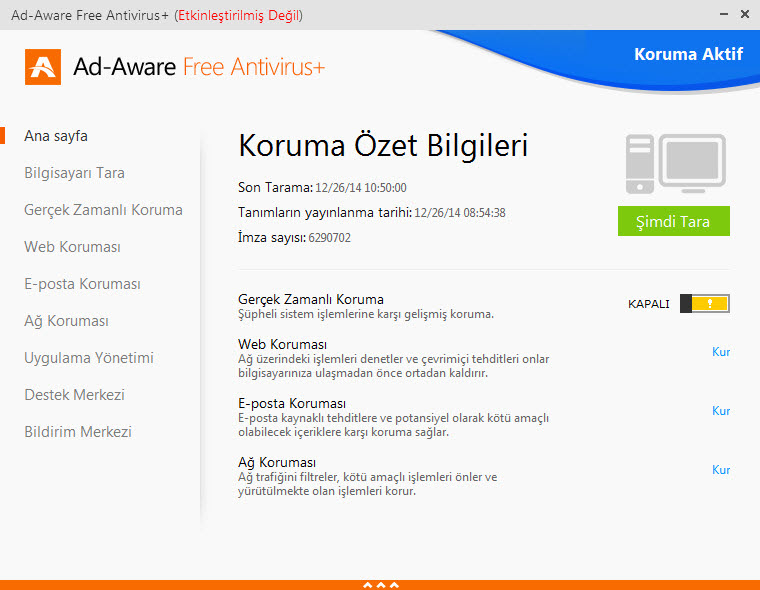
Task: Click the Koruma Özet Bilgileri heading
Action: [383, 145]
